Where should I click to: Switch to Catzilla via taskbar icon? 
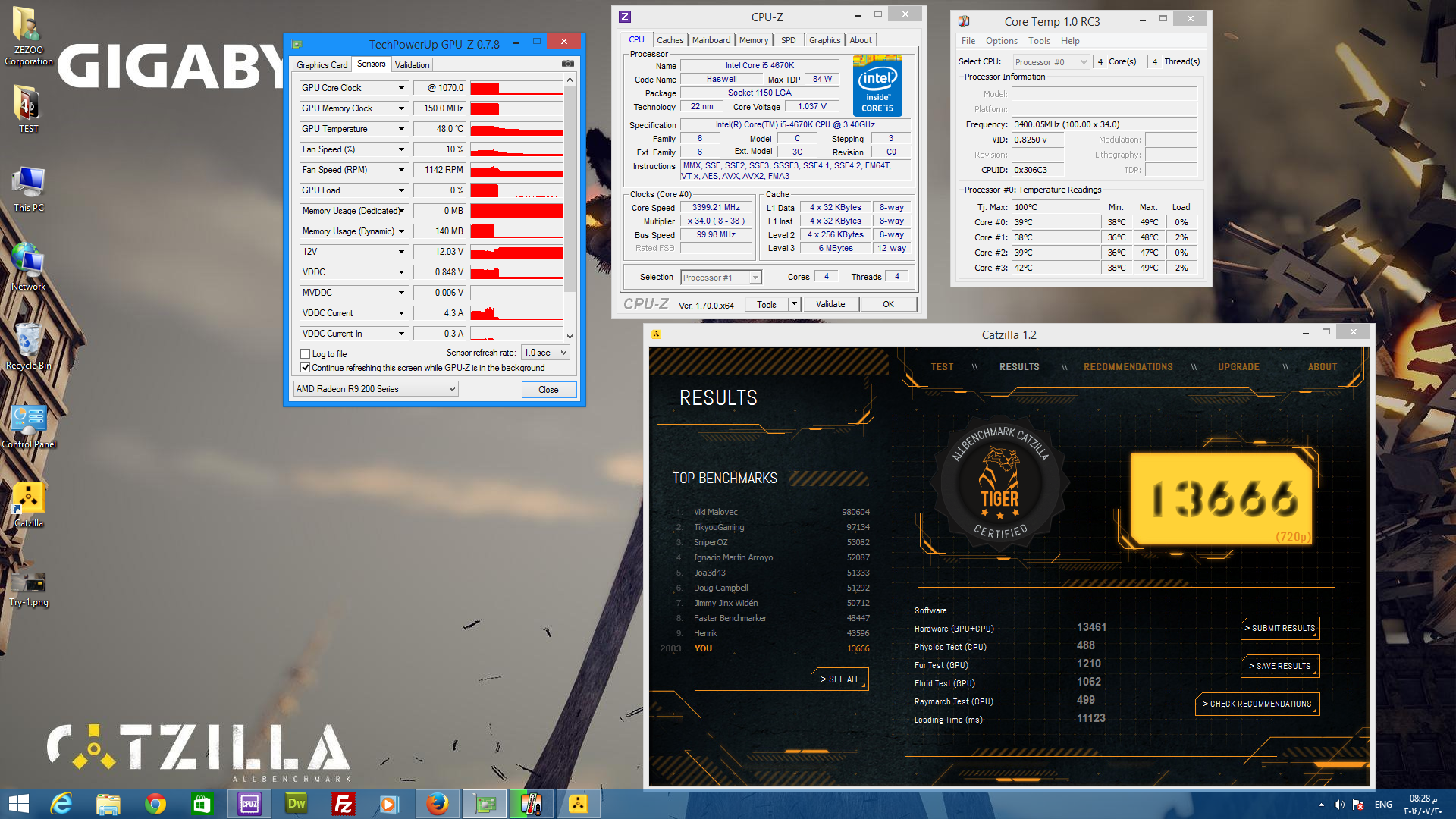coord(578,804)
